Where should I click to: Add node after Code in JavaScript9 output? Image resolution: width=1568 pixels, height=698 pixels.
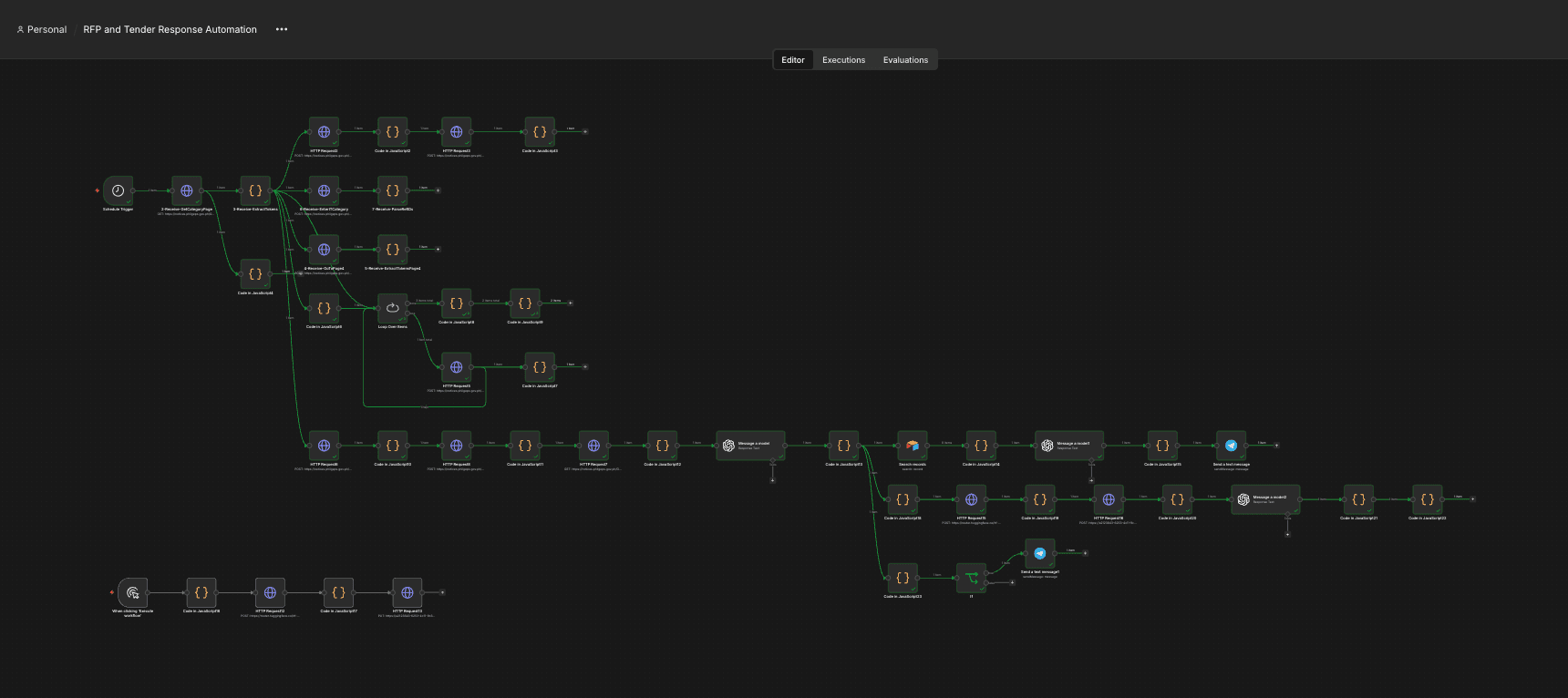(571, 303)
